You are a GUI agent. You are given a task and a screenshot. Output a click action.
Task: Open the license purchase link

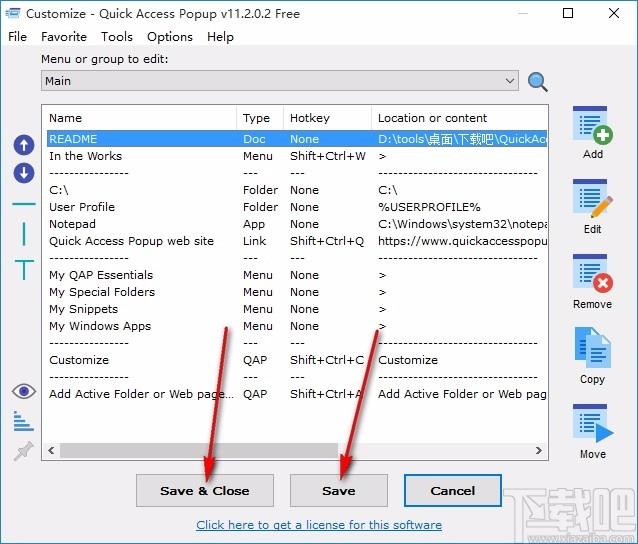[x=319, y=525]
